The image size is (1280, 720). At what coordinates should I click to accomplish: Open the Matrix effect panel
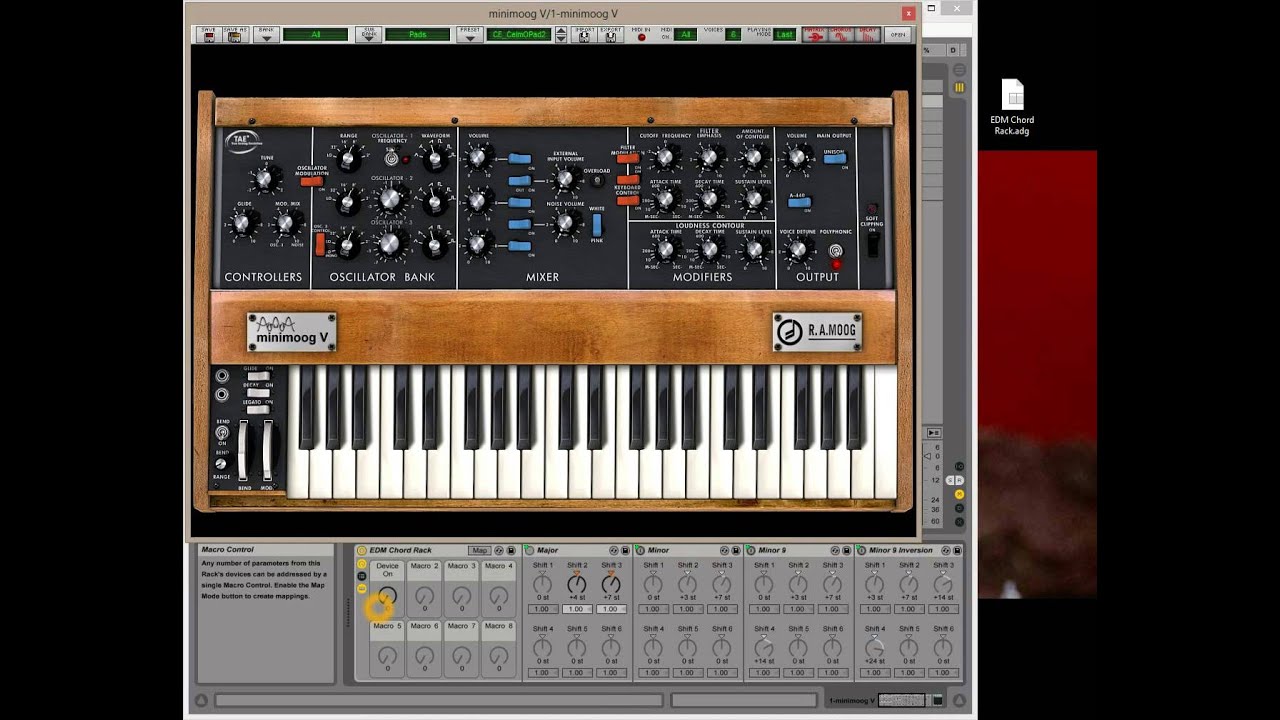point(815,35)
